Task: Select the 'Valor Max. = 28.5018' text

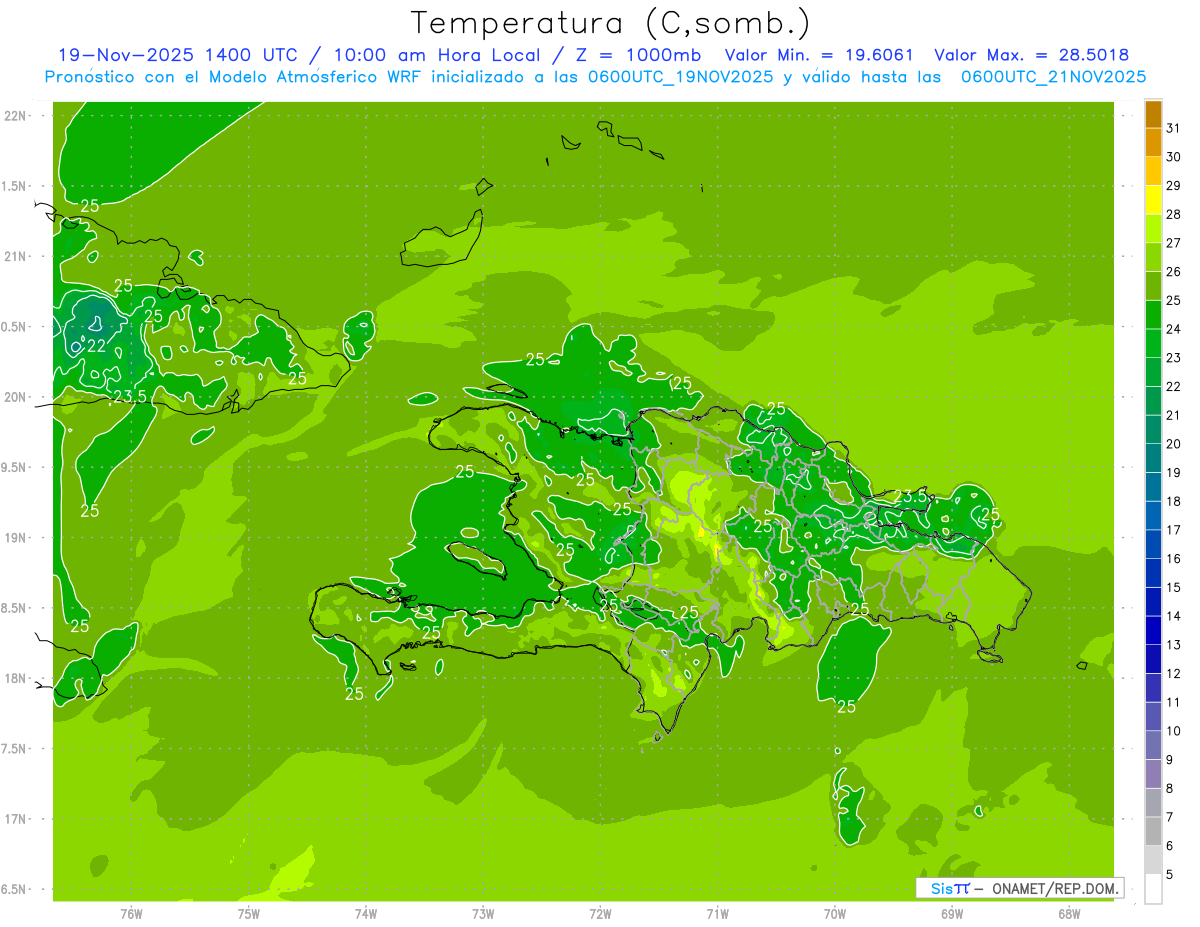Action: click(1032, 55)
